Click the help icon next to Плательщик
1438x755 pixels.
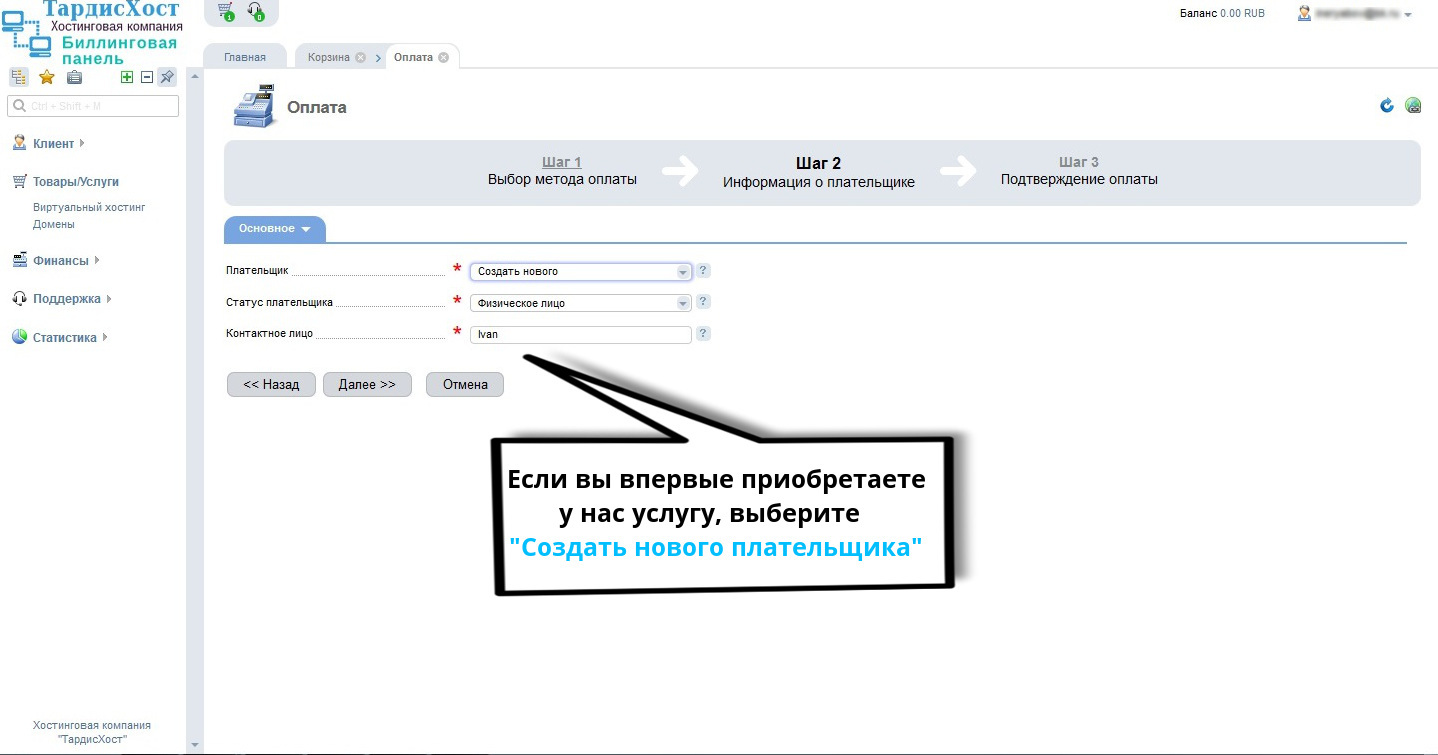click(703, 270)
